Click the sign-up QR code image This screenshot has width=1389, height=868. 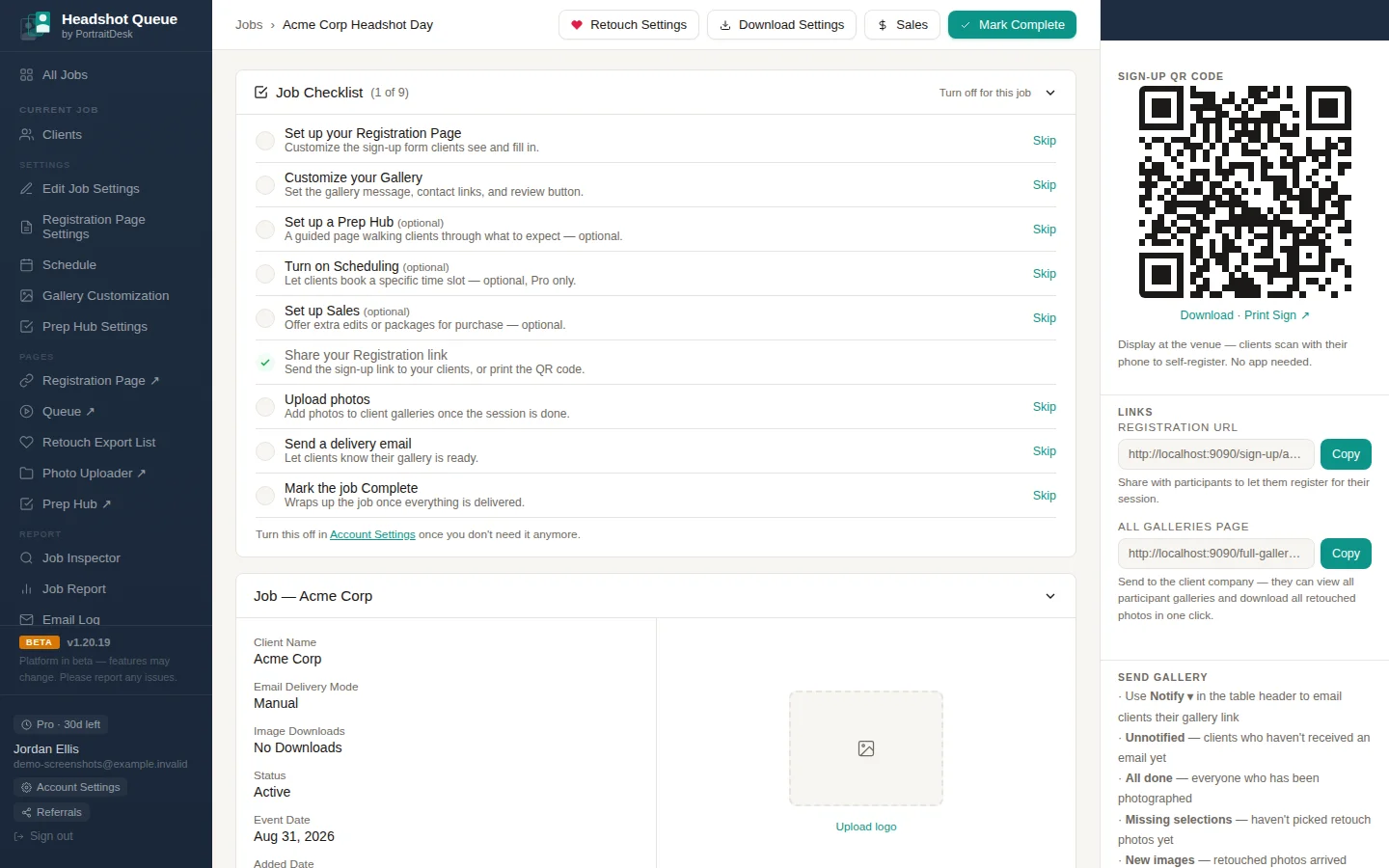tap(1245, 192)
